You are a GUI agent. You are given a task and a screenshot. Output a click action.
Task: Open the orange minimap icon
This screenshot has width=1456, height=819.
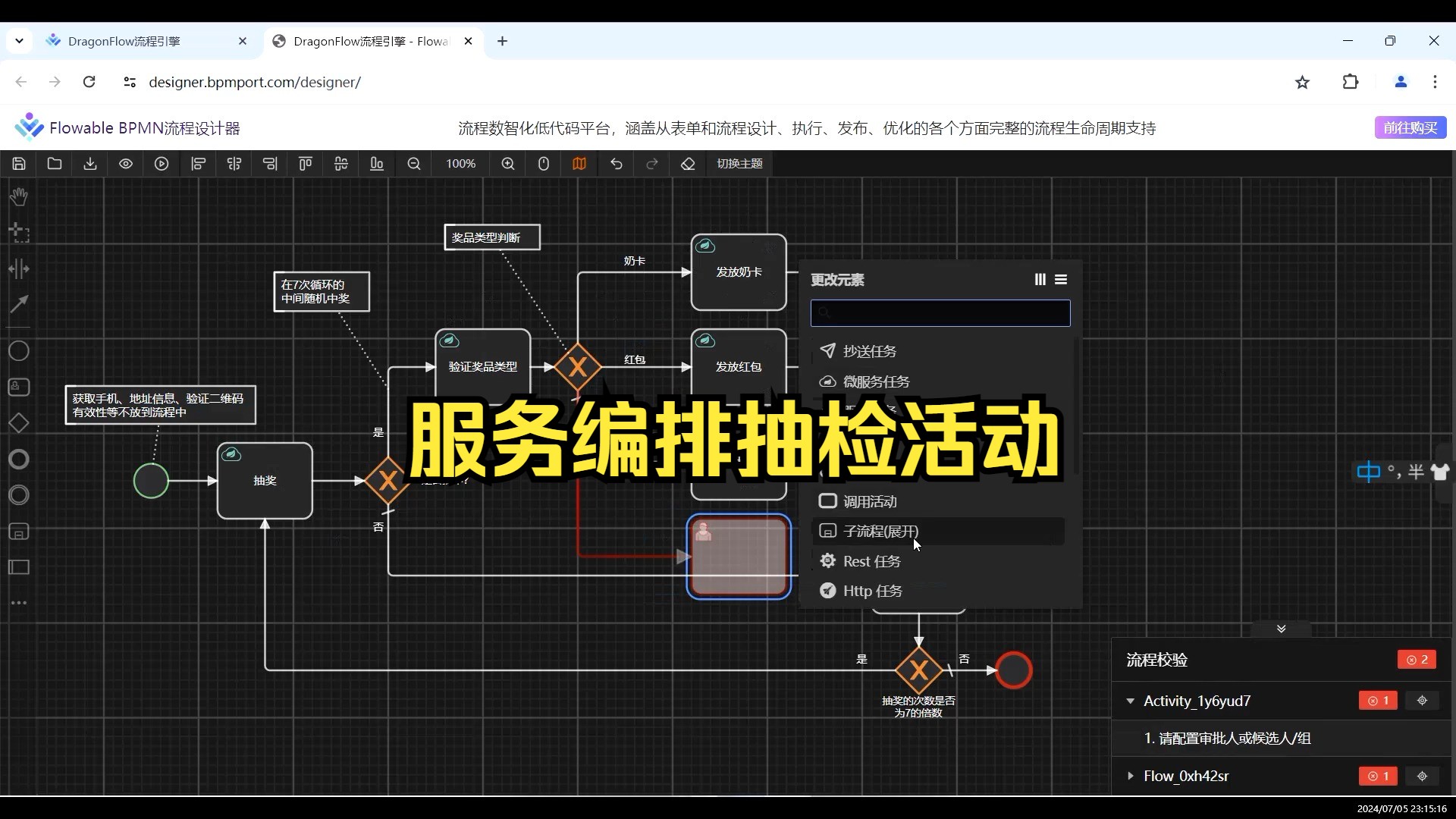pos(579,164)
